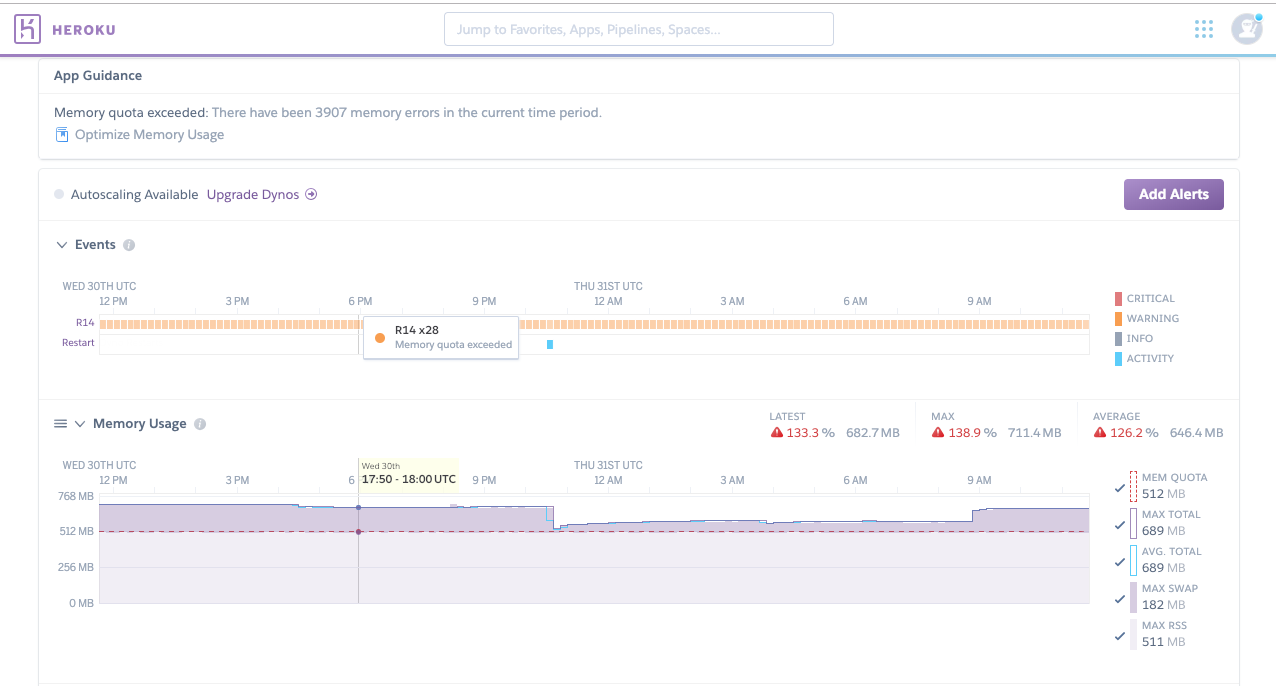
Task: Click the blue restart activity marker
Action: (x=550, y=344)
